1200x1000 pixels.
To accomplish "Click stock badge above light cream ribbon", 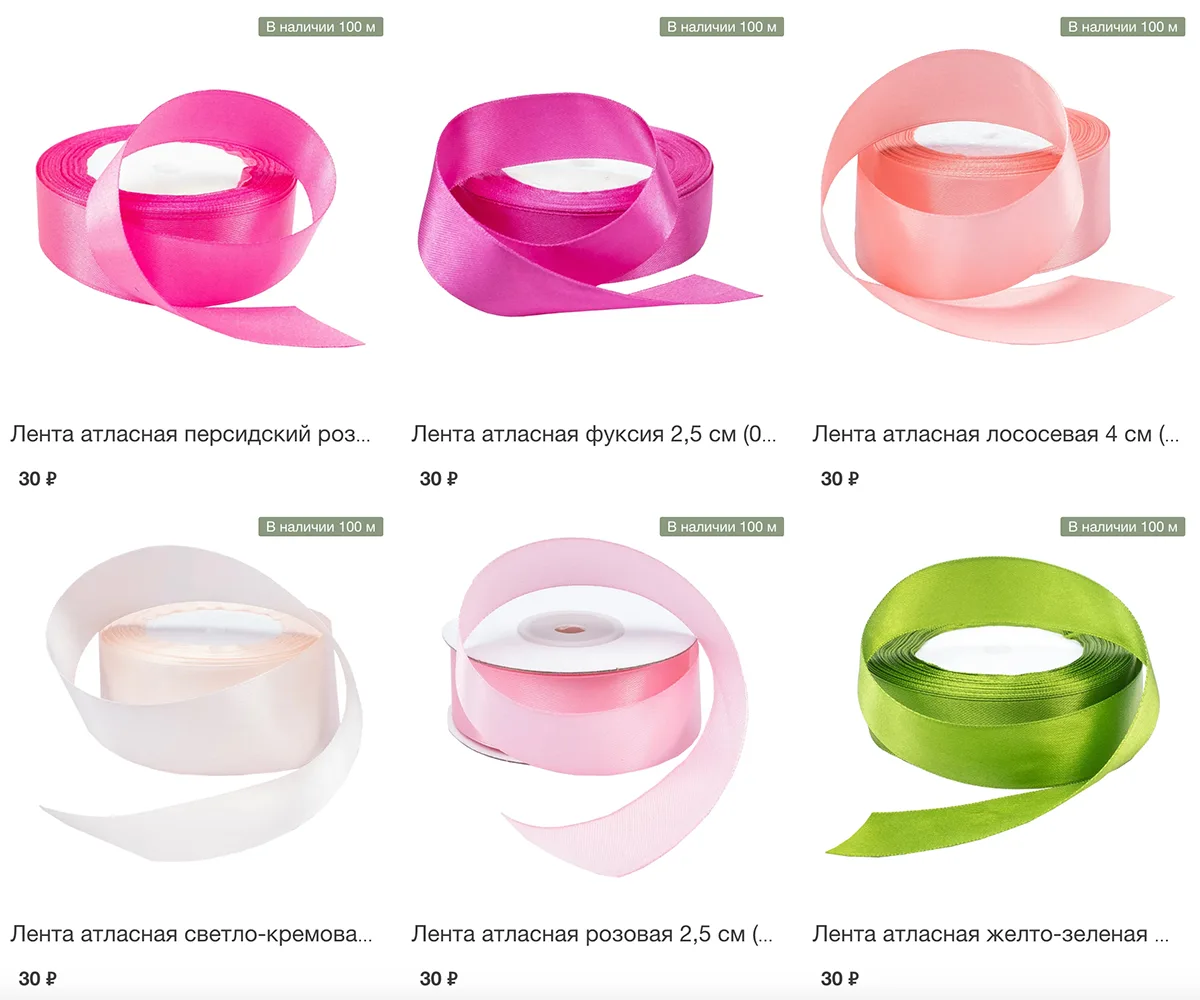I will coord(321,526).
